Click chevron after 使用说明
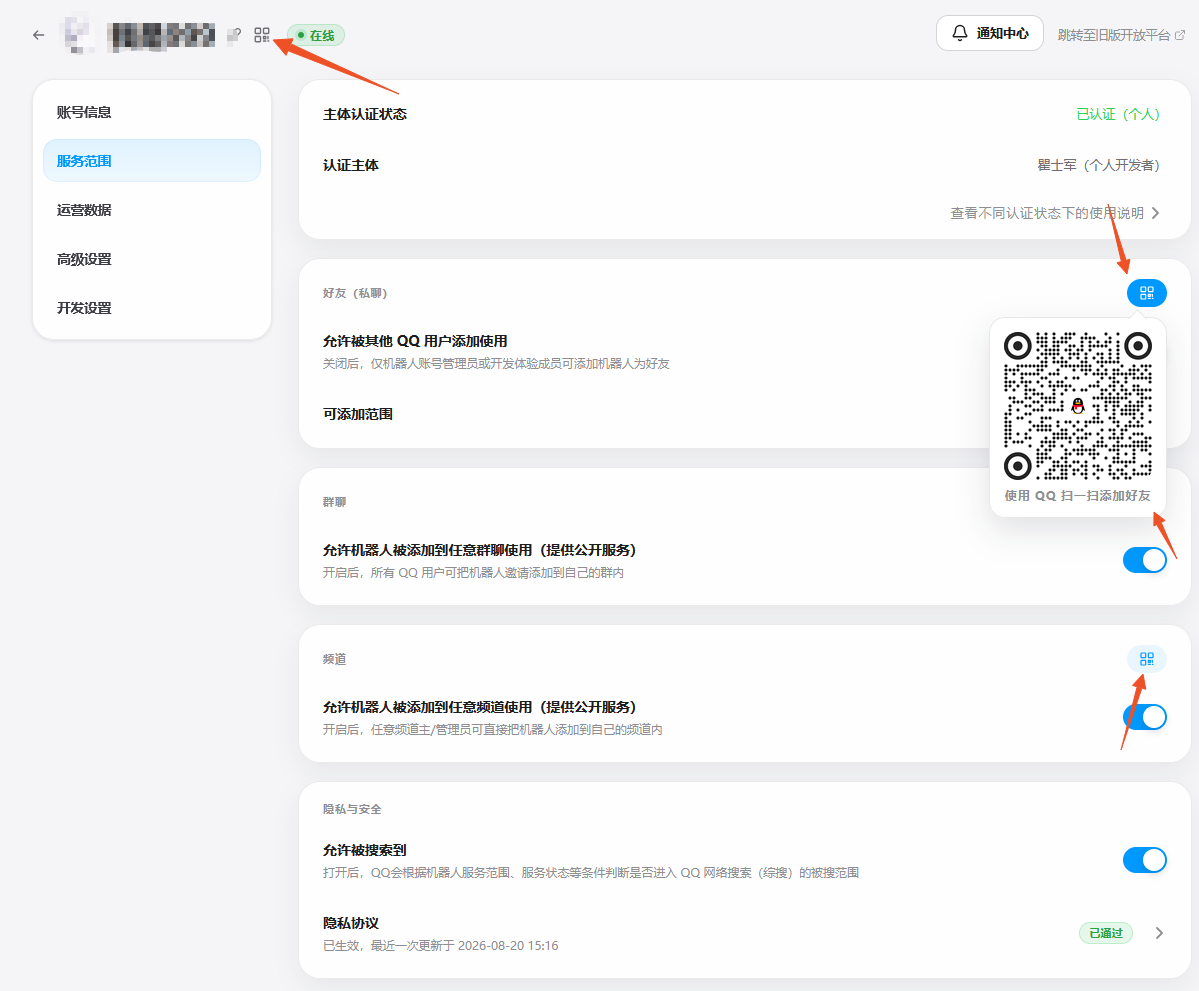1199x991 pixels. coord(1155,213)
